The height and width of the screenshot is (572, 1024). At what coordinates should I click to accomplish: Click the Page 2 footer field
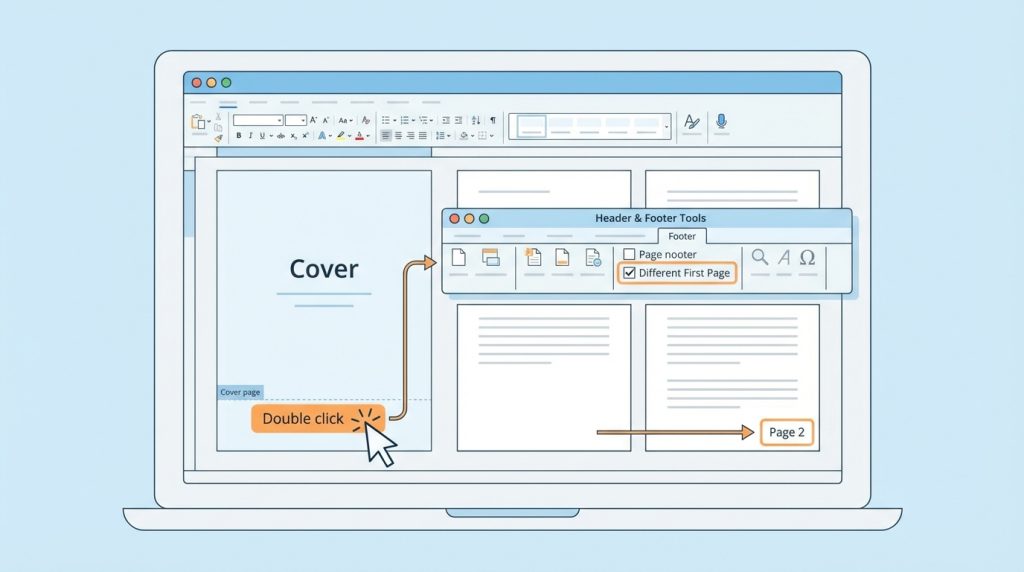(x=787, y=432)
